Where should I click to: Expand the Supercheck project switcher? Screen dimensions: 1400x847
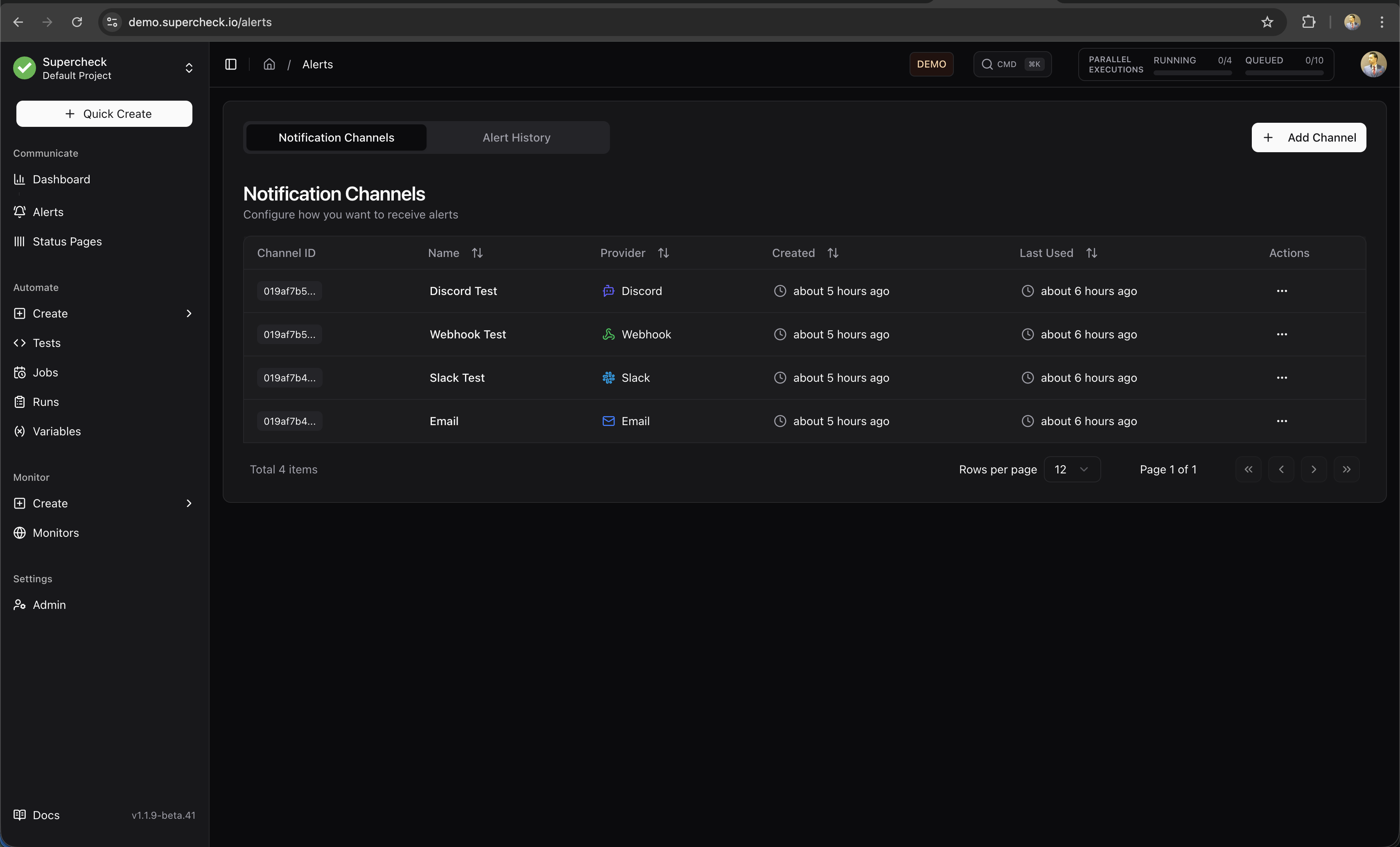189,68
